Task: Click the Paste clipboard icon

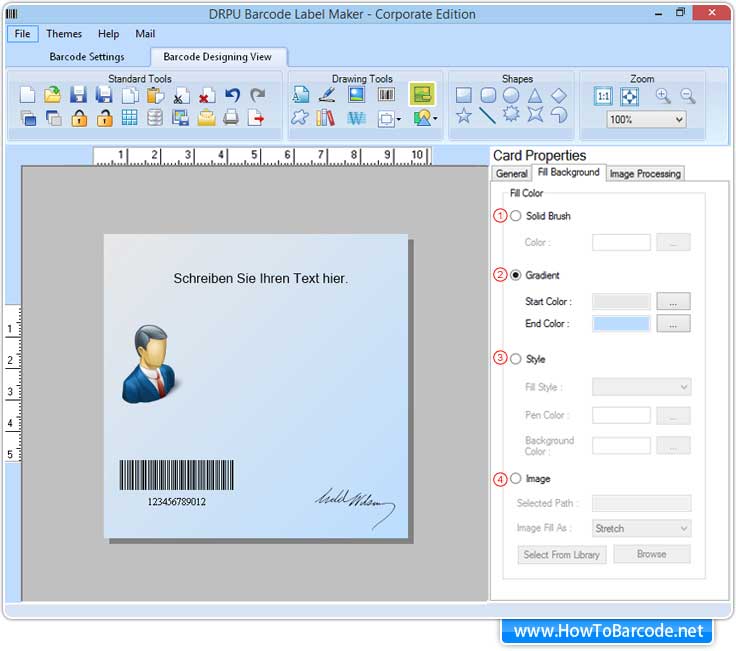Action: [x=155, y=95]
